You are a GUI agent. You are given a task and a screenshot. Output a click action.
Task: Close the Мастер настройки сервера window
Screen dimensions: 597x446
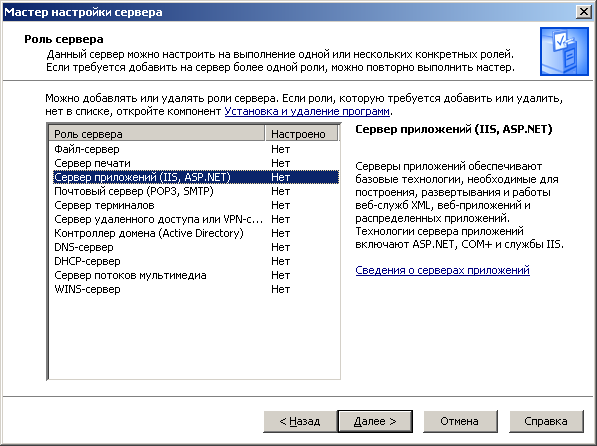pos(584,12)
